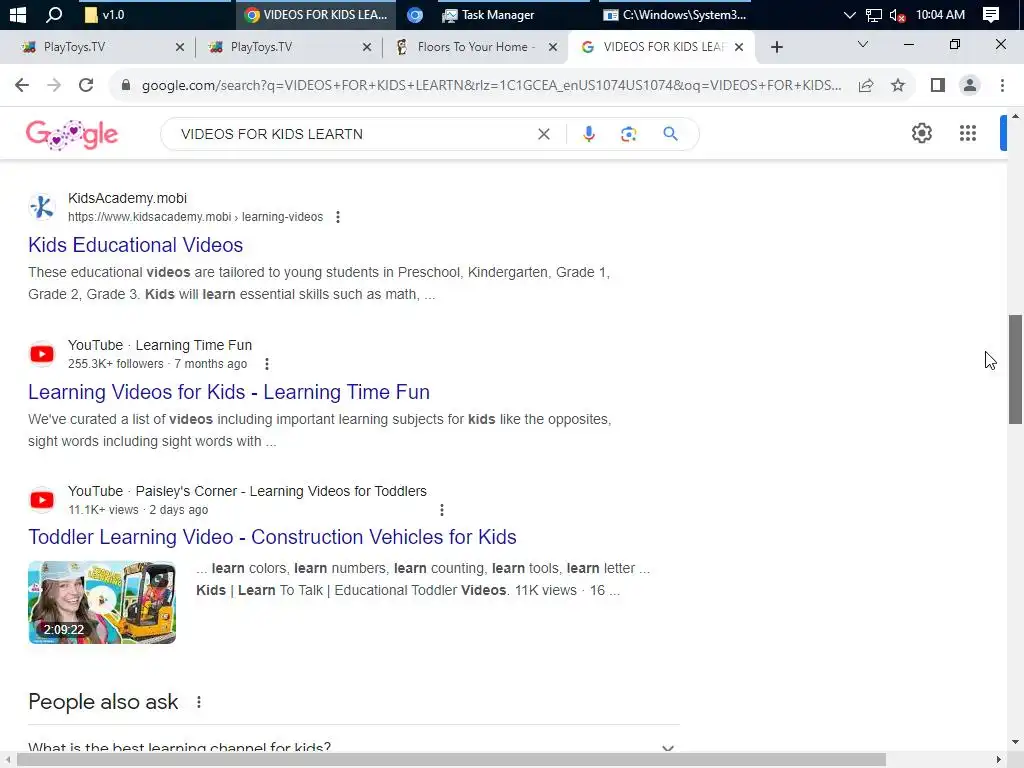
Task: Close the VIDEOS FOR KIDS tab
Action: pyautogui.click(x=739, y=47)
